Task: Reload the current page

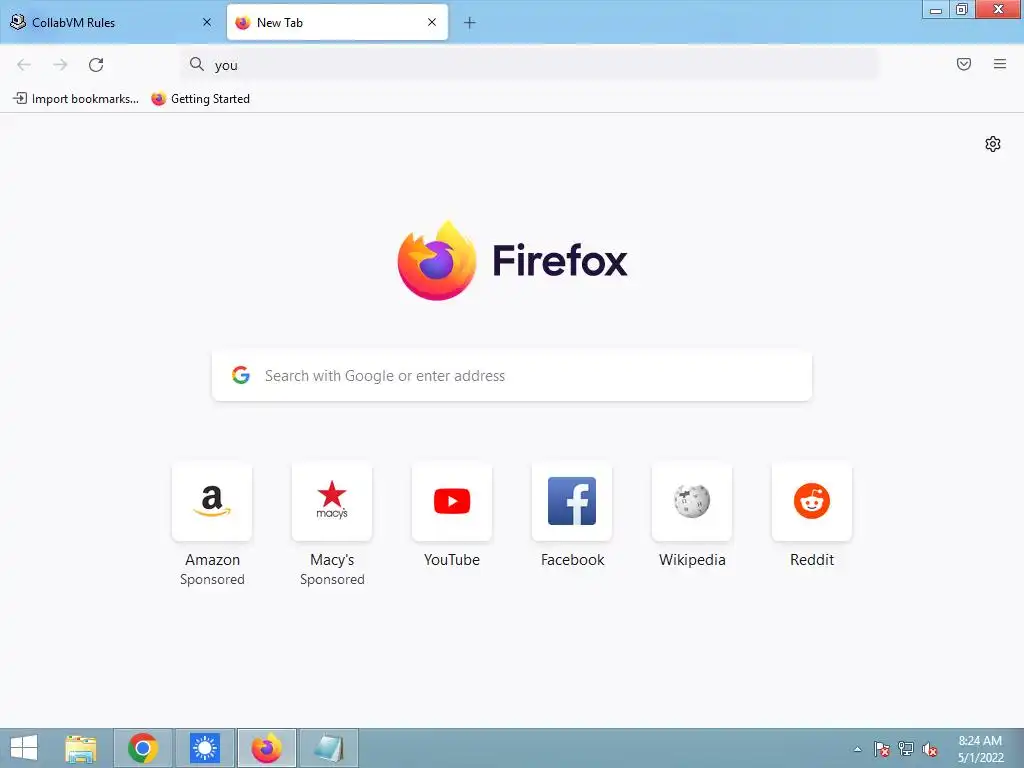Action: [96, 65]
